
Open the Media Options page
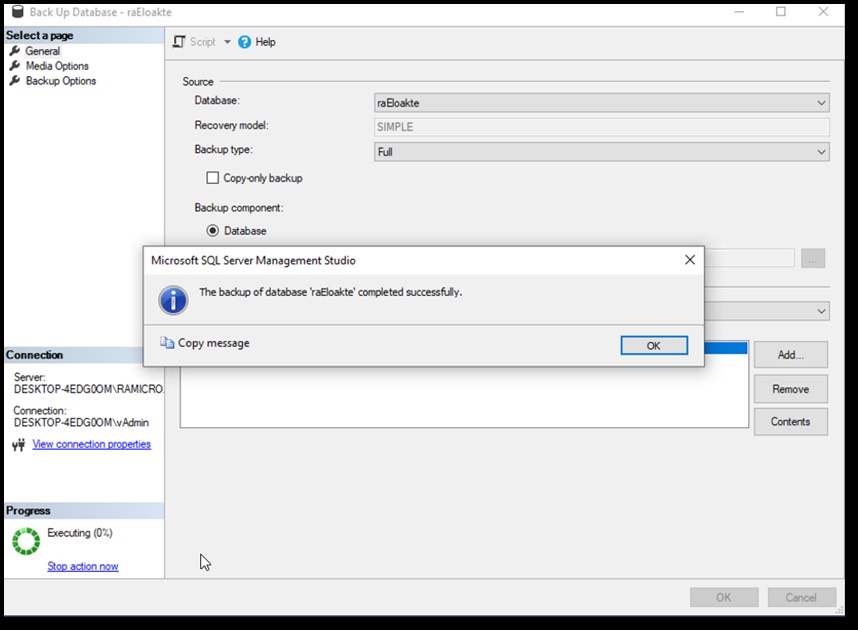pos(57,66)
